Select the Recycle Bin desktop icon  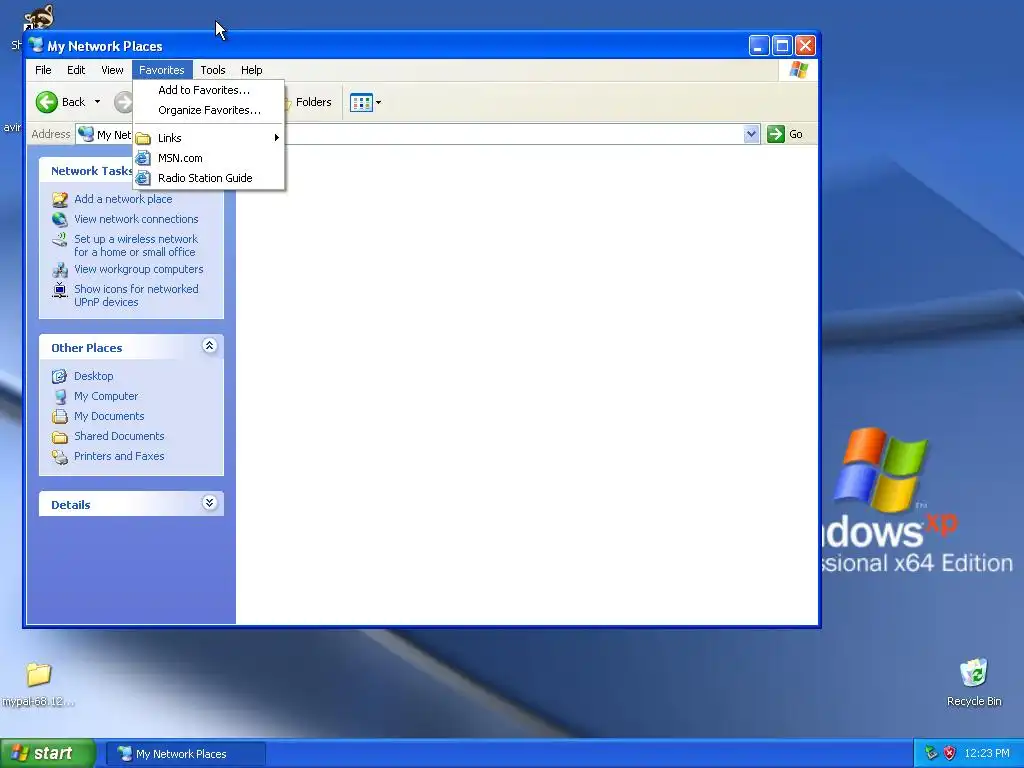pyautogui.click(x=974, y=682)
